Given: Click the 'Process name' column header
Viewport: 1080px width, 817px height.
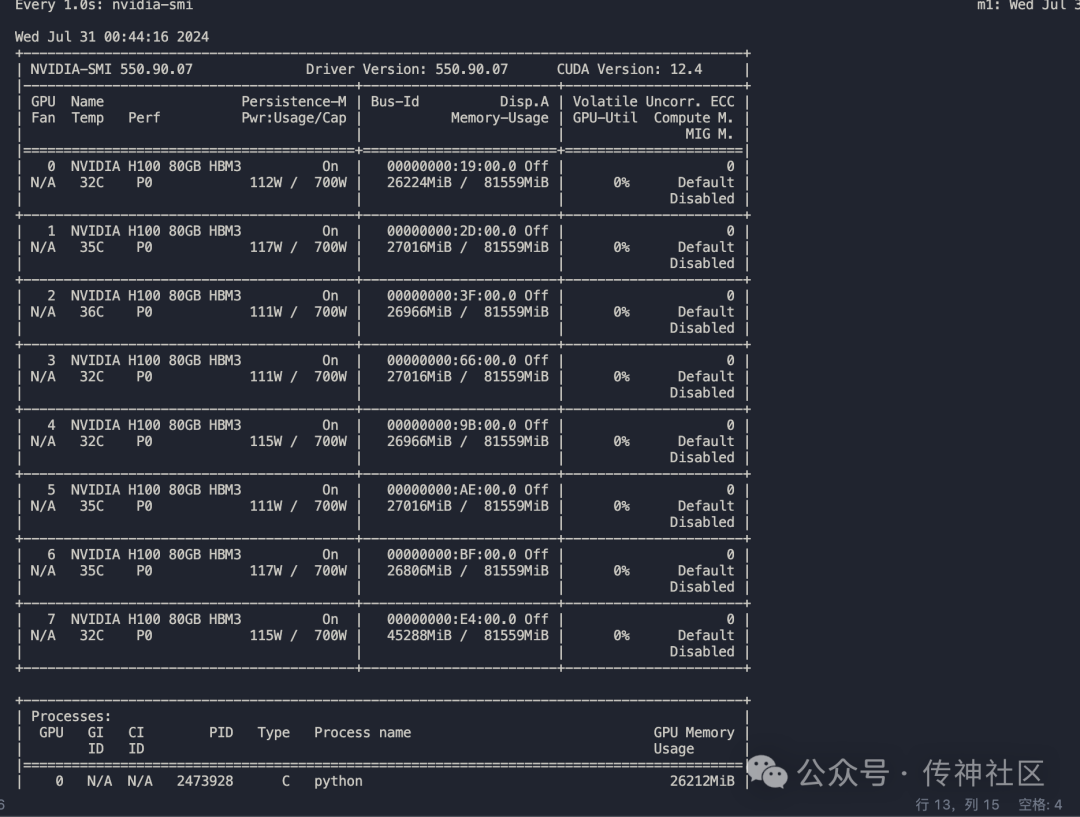Looking at the screenshot, I should 362,733.
